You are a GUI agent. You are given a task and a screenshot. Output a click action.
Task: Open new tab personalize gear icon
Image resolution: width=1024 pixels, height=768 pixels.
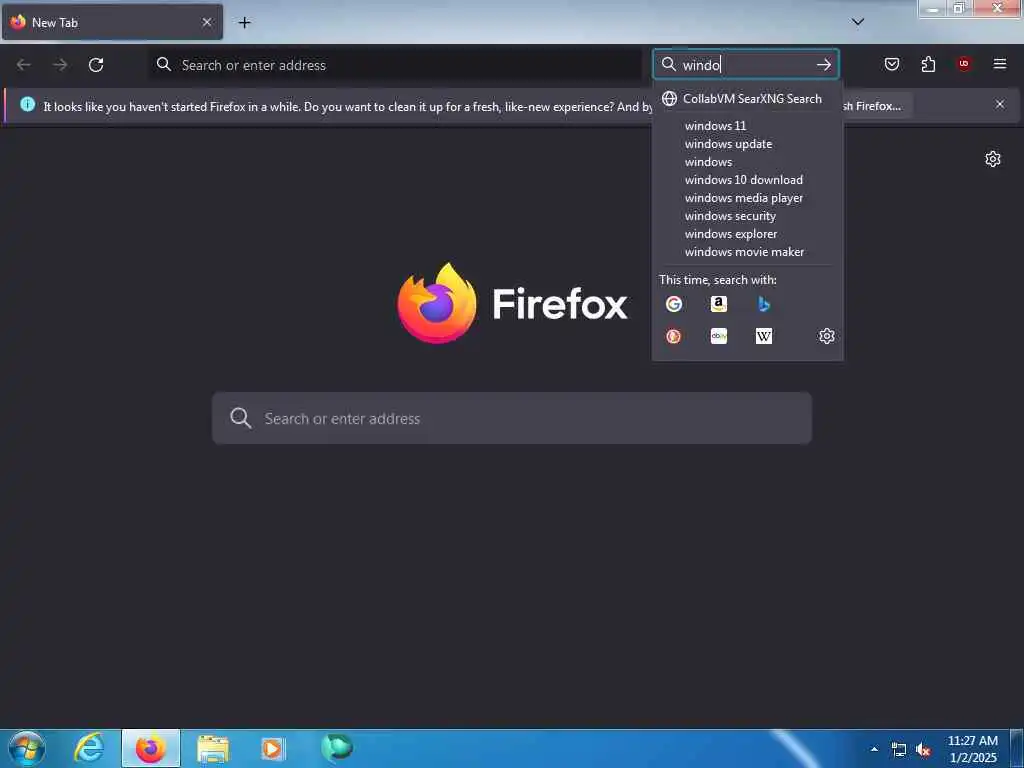(x=993, y=159)
